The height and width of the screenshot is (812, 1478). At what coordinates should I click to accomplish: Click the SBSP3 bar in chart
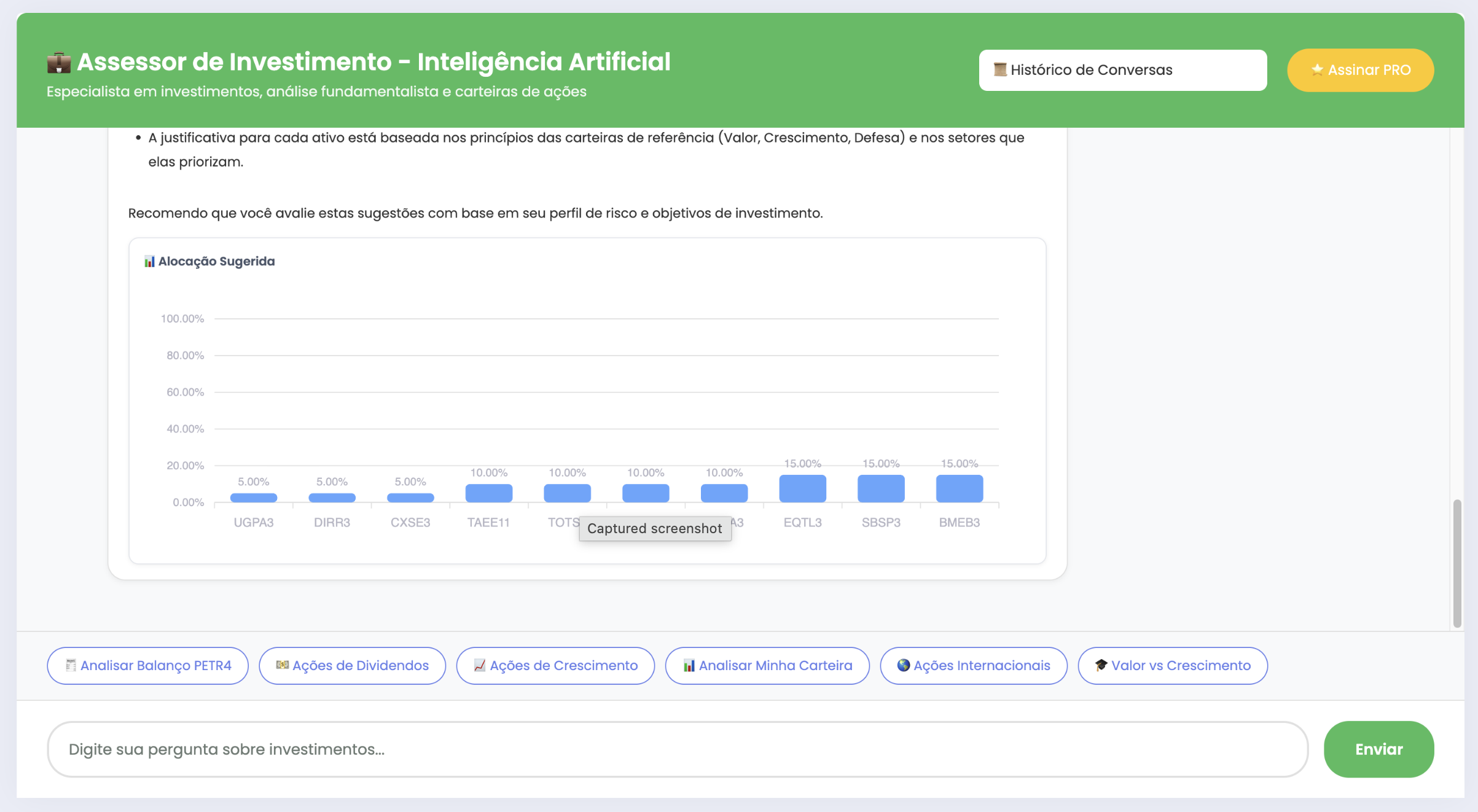click(881, 488)
